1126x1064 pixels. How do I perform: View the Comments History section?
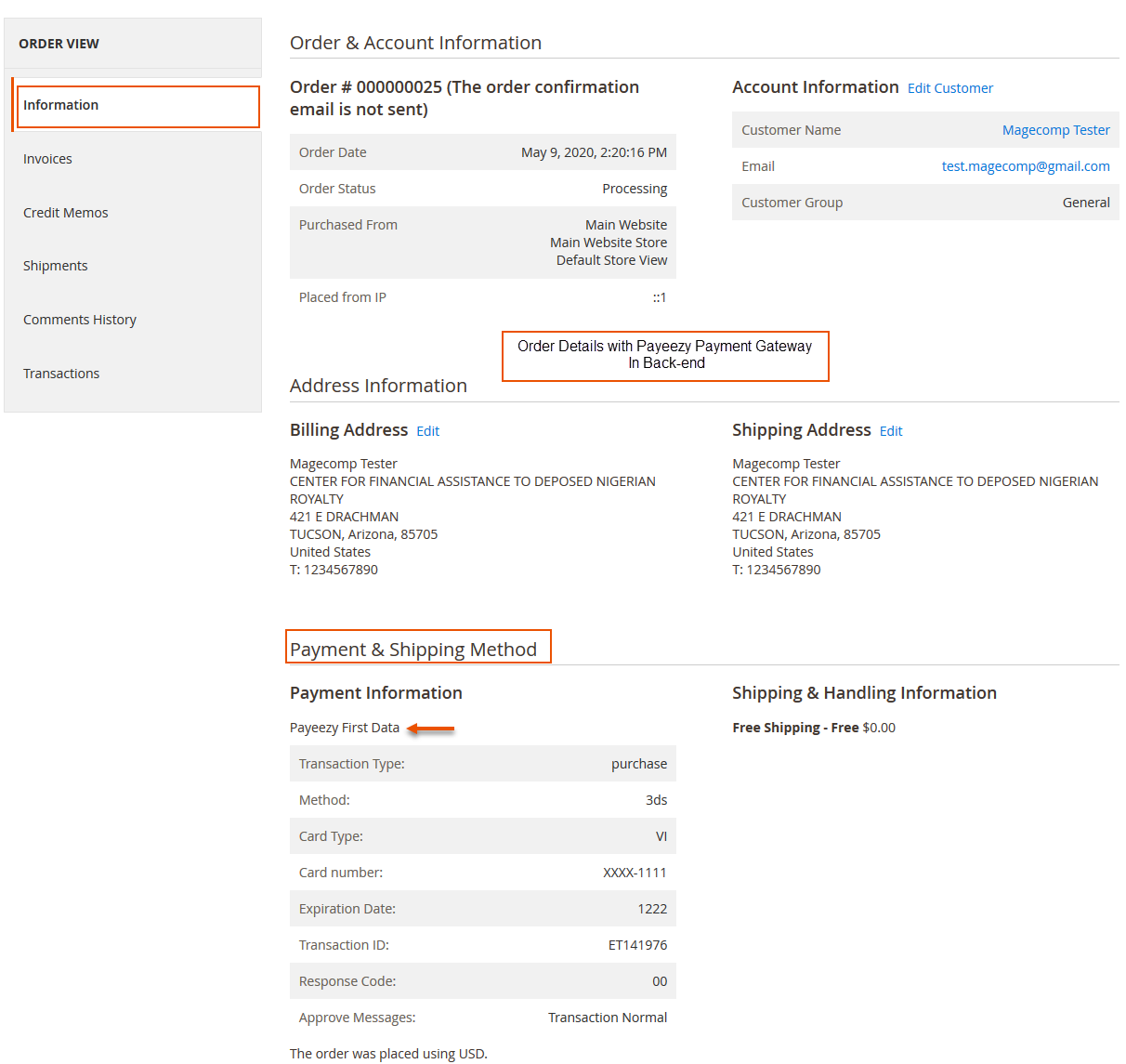pos(79,319)
